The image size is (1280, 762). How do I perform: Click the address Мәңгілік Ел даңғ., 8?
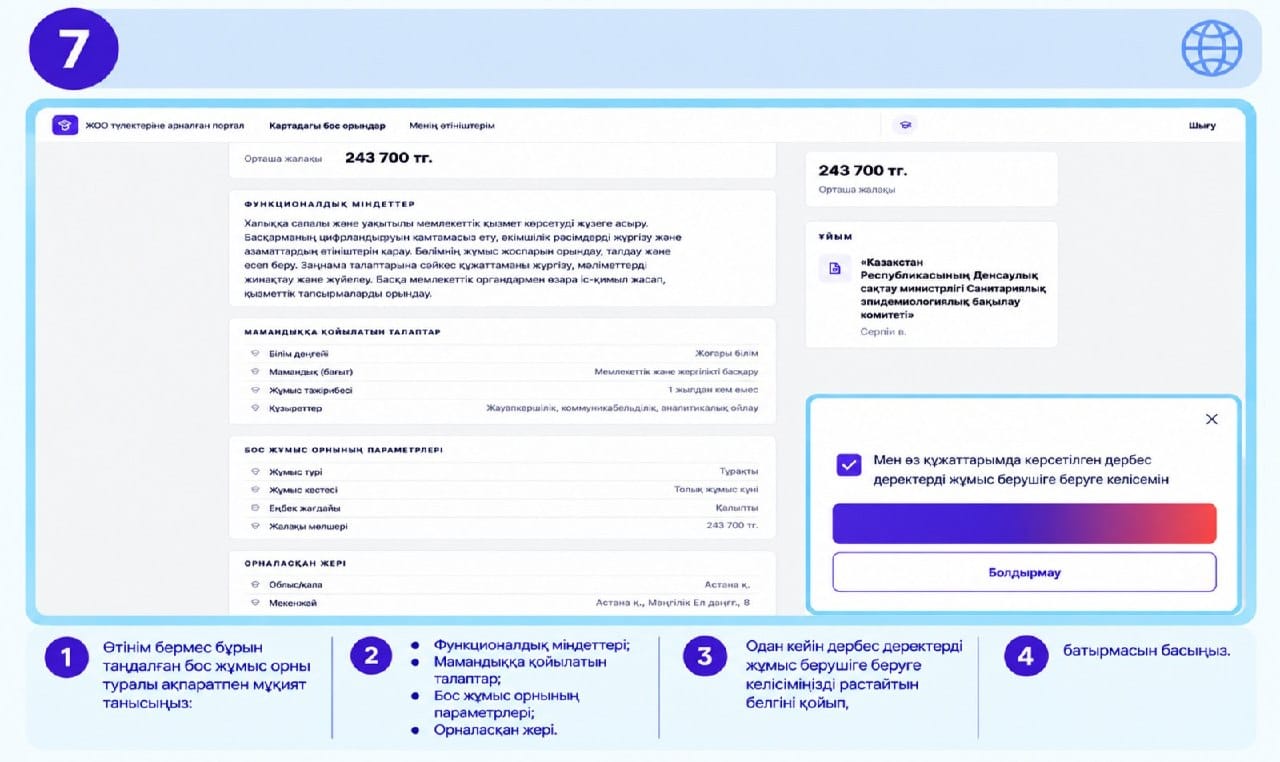coord(699,603)
